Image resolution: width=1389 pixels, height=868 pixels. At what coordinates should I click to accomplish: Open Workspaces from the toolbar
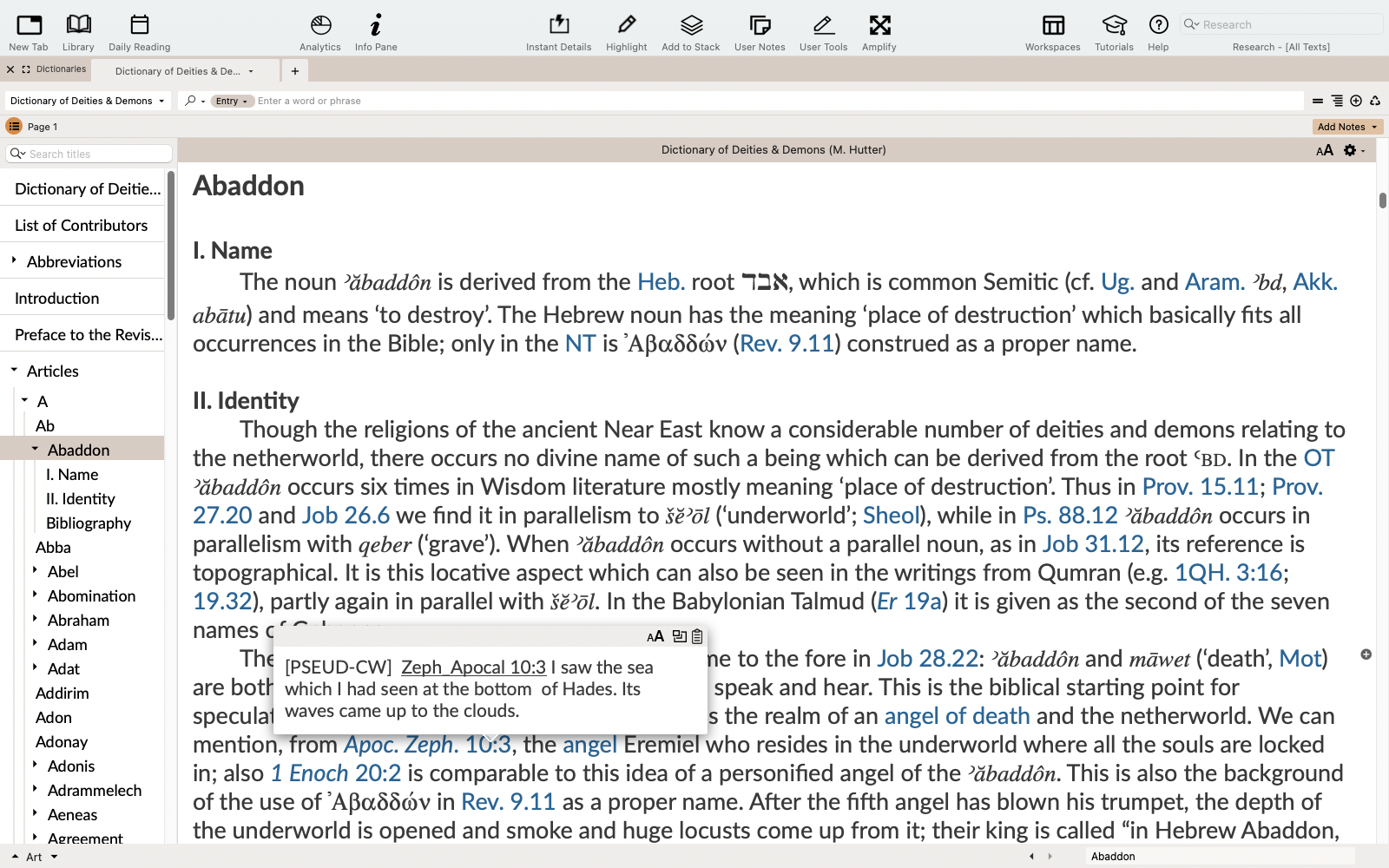coord(1052,32)
